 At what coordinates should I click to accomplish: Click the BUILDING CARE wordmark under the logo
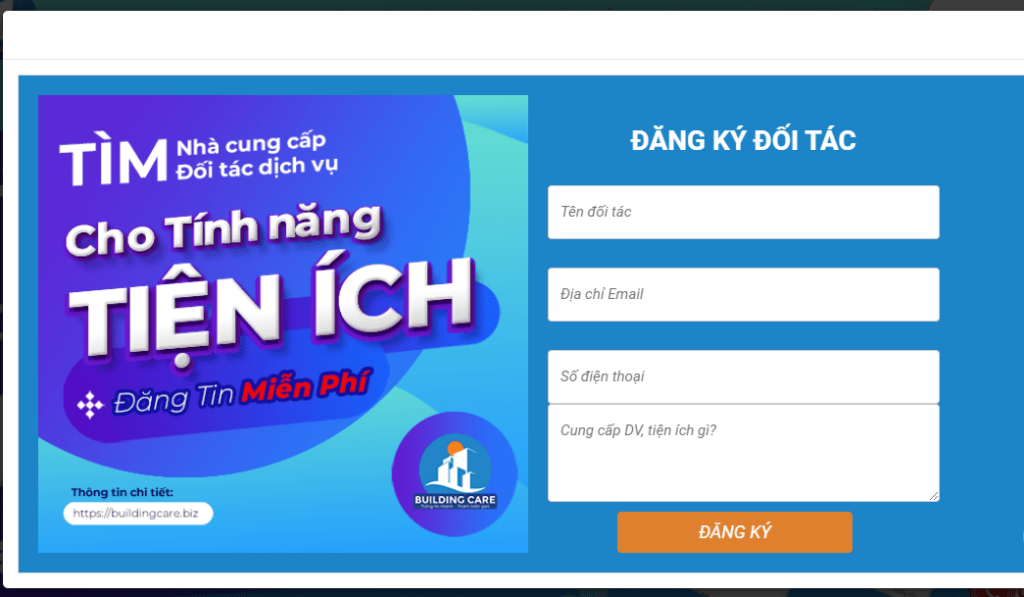click(455, 500)
